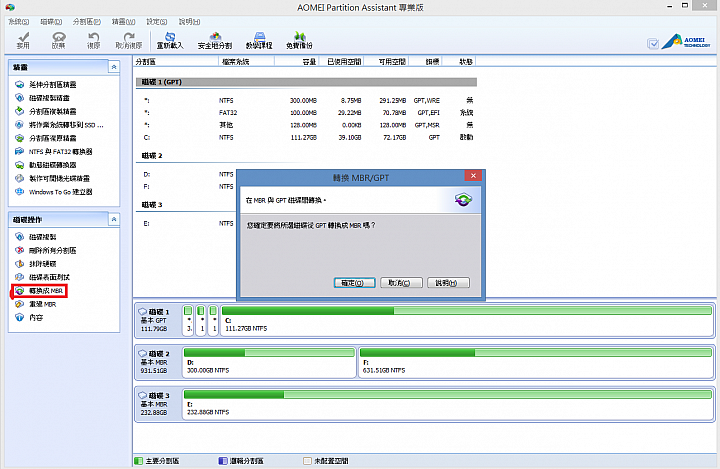The image size is (720, 469).
Task: Launch the 分割區複製精靈 partition copy wizard
Action: click(46, 111)
